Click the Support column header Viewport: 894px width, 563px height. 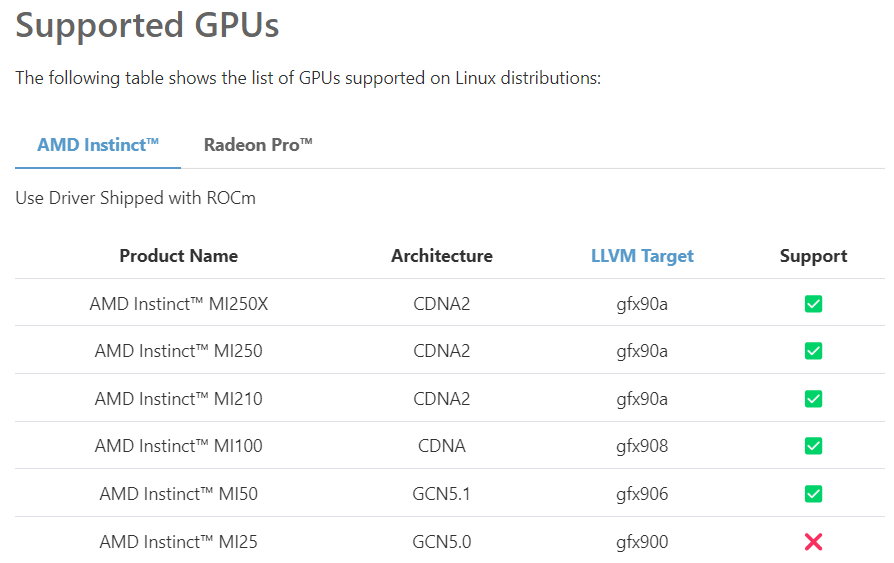(813, 256)
